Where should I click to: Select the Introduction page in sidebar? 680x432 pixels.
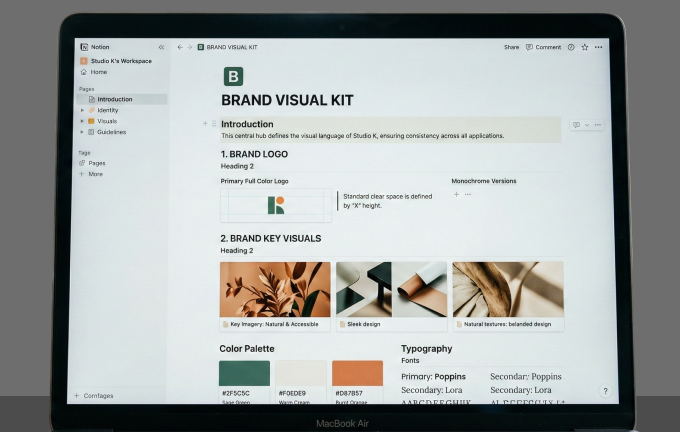coord(122,99)
